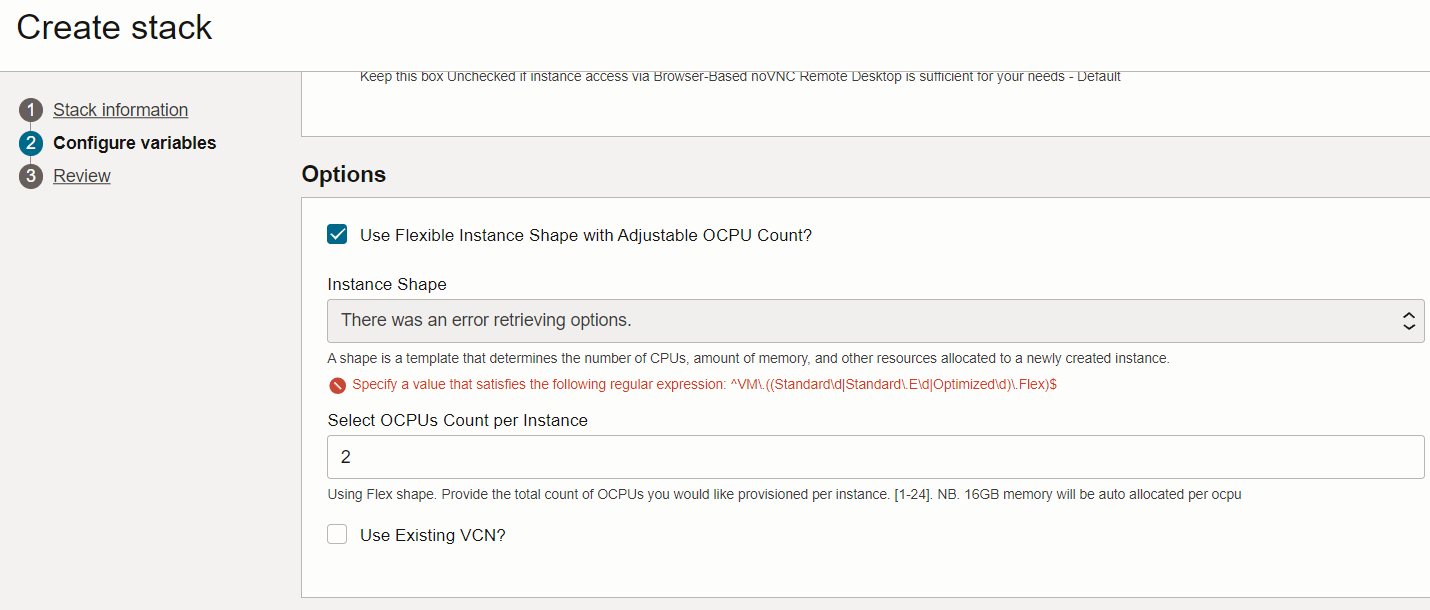
Task: Click the step 1 numbered circle icon
Action: coord(30,109)
